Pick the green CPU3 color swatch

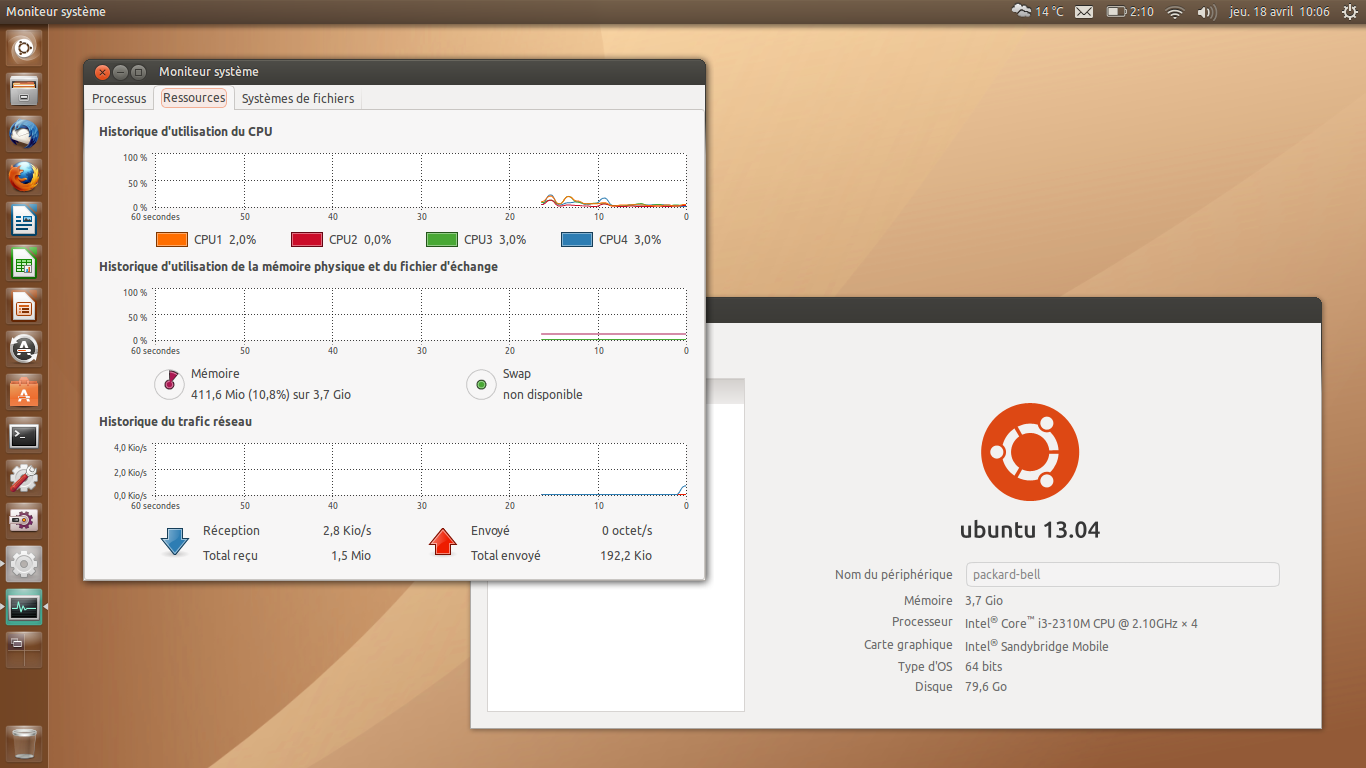(442, 240)
